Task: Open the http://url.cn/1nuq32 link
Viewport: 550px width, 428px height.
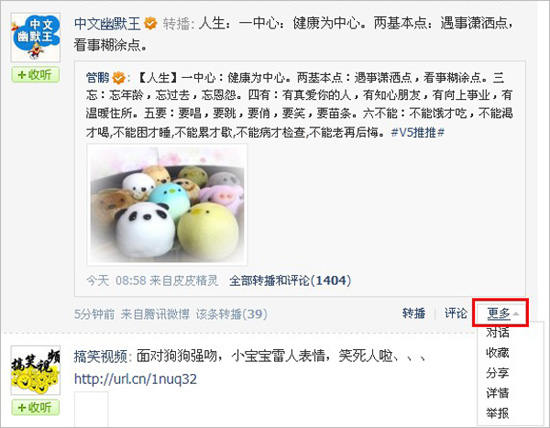Action: (x=136, y=379)
